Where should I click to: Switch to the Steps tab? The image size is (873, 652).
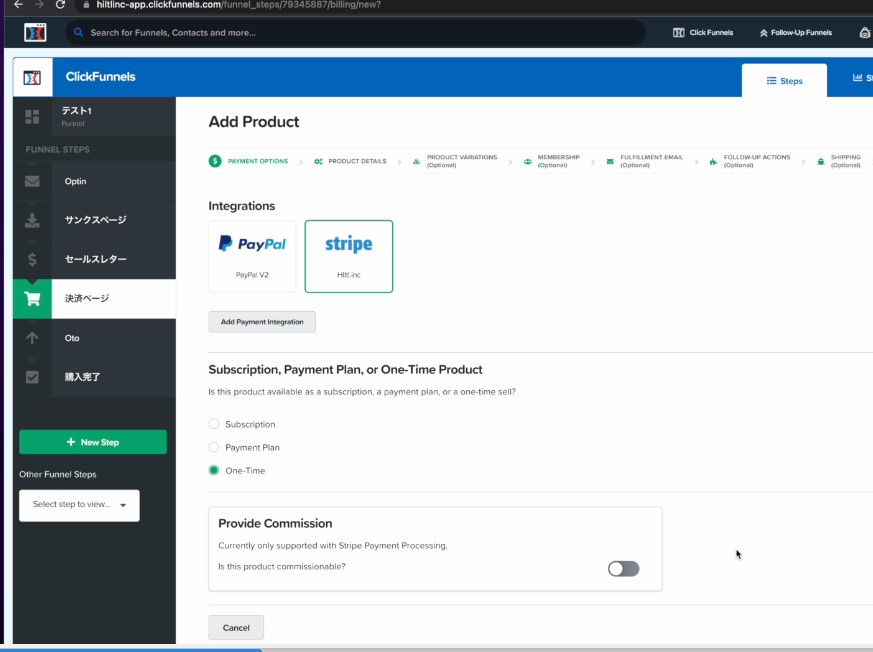point(784,81)
